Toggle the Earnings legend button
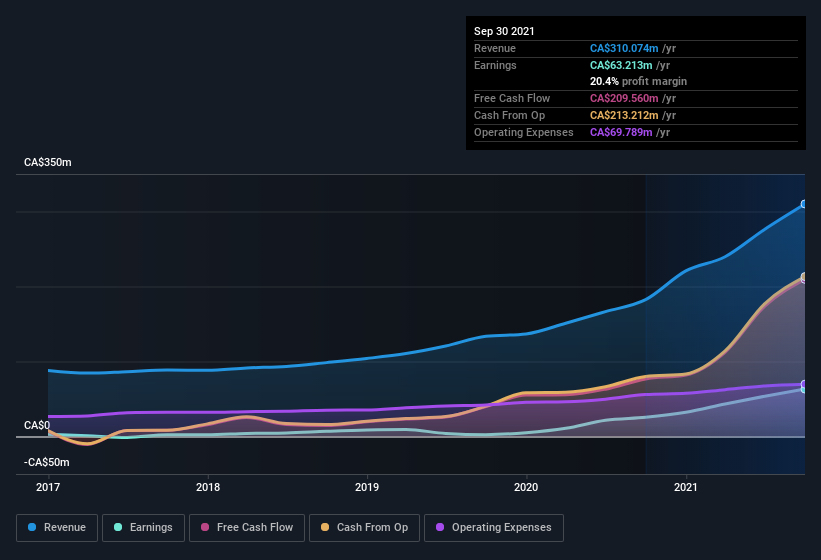 [x=143, y=528]
